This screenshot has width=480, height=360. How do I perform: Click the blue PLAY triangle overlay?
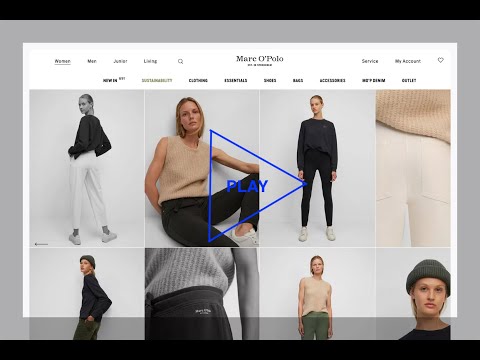[258, 185]
